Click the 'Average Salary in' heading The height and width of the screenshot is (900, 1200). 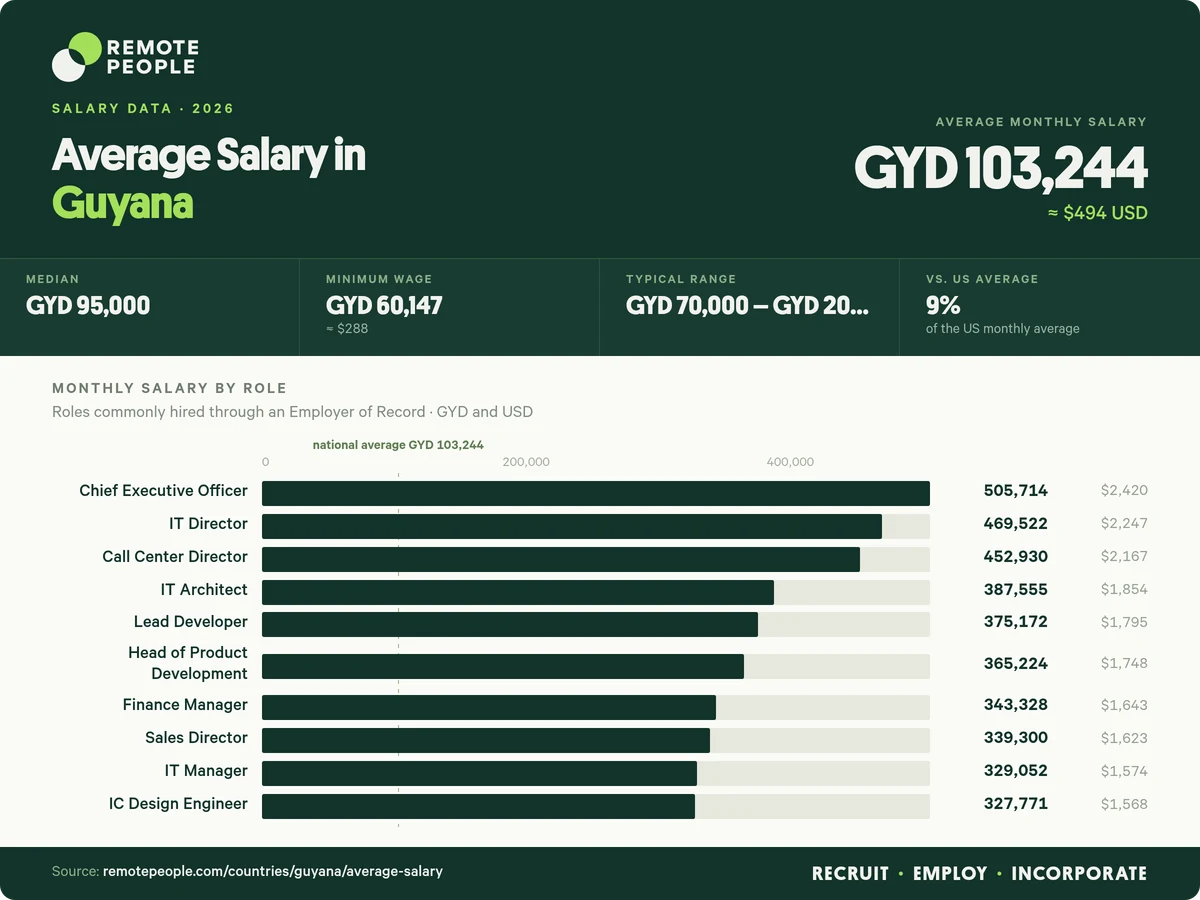tap(209, 156)
